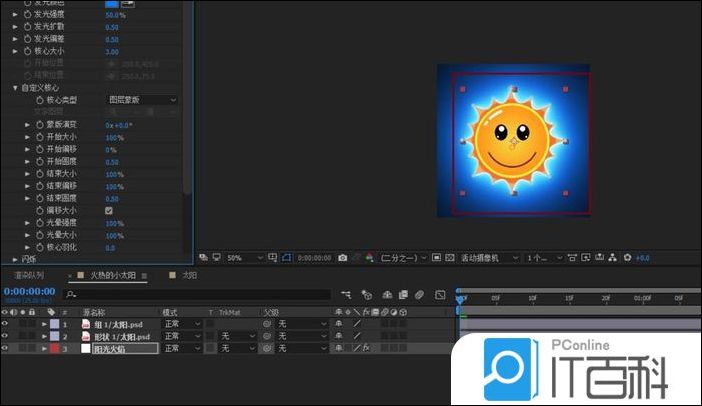This screenshot has width=702, height=406.
Task: Collapse the 自定义核心 group
Action: tap(16, 88)
